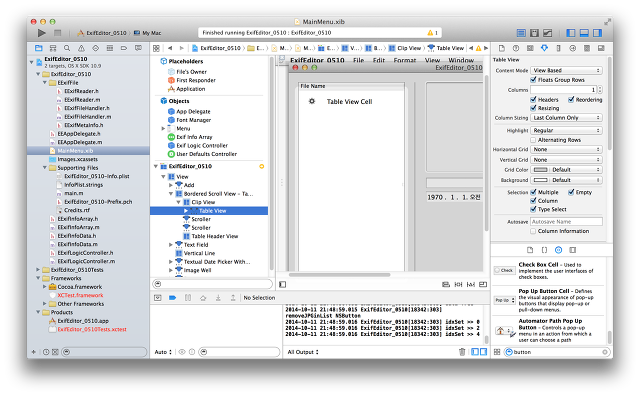Open View menu in the design canvas
640x396 pixels.
point(432,60)
